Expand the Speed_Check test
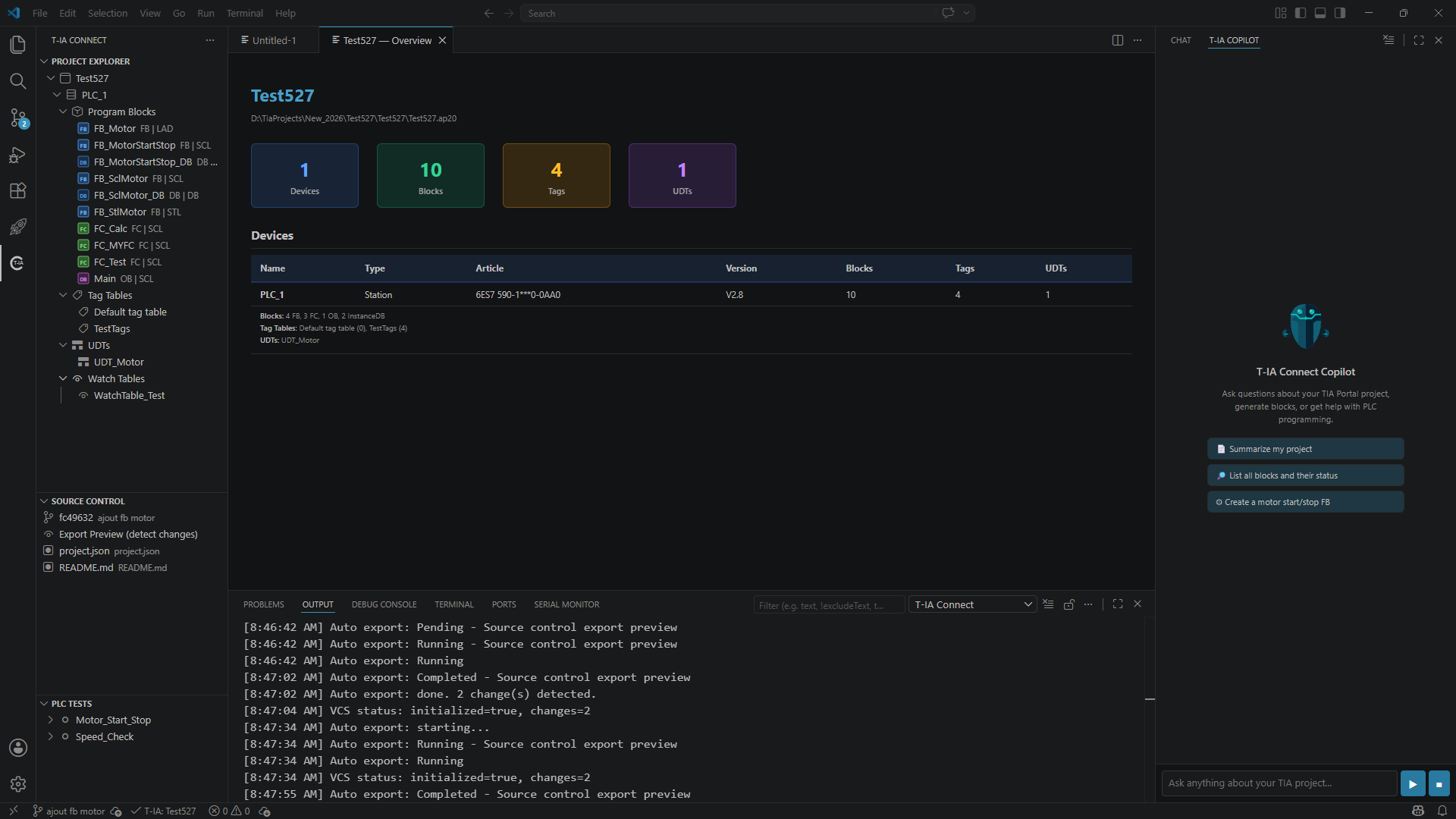Image resolution: width=1456 pixels, height=819 pixels. click(x=50, y=736)
